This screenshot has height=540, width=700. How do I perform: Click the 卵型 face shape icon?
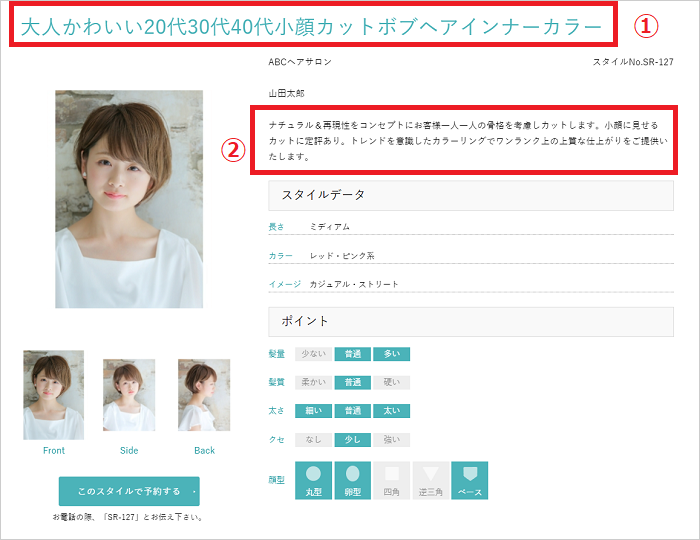coord(352,480)
